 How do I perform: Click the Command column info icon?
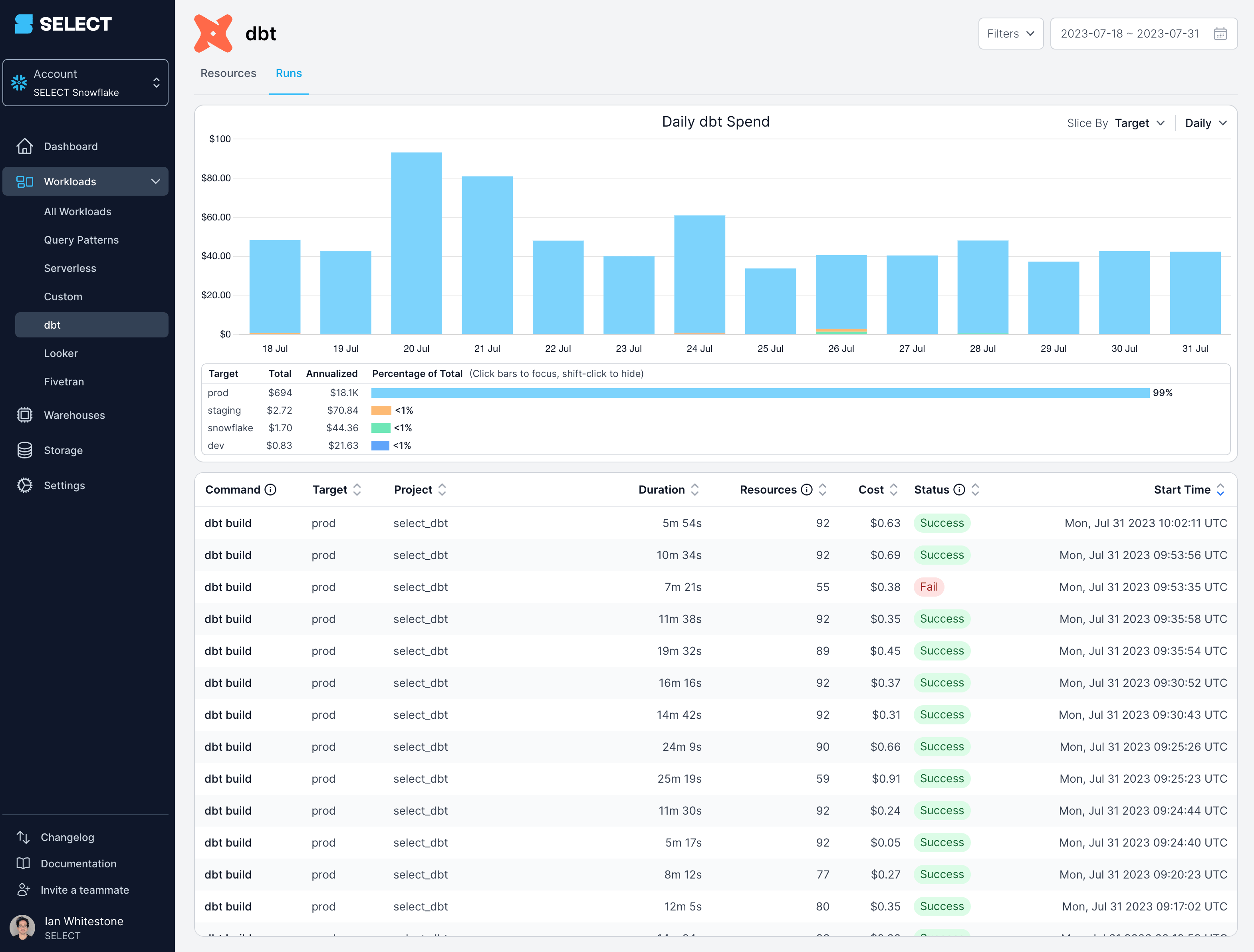point(270,489)
